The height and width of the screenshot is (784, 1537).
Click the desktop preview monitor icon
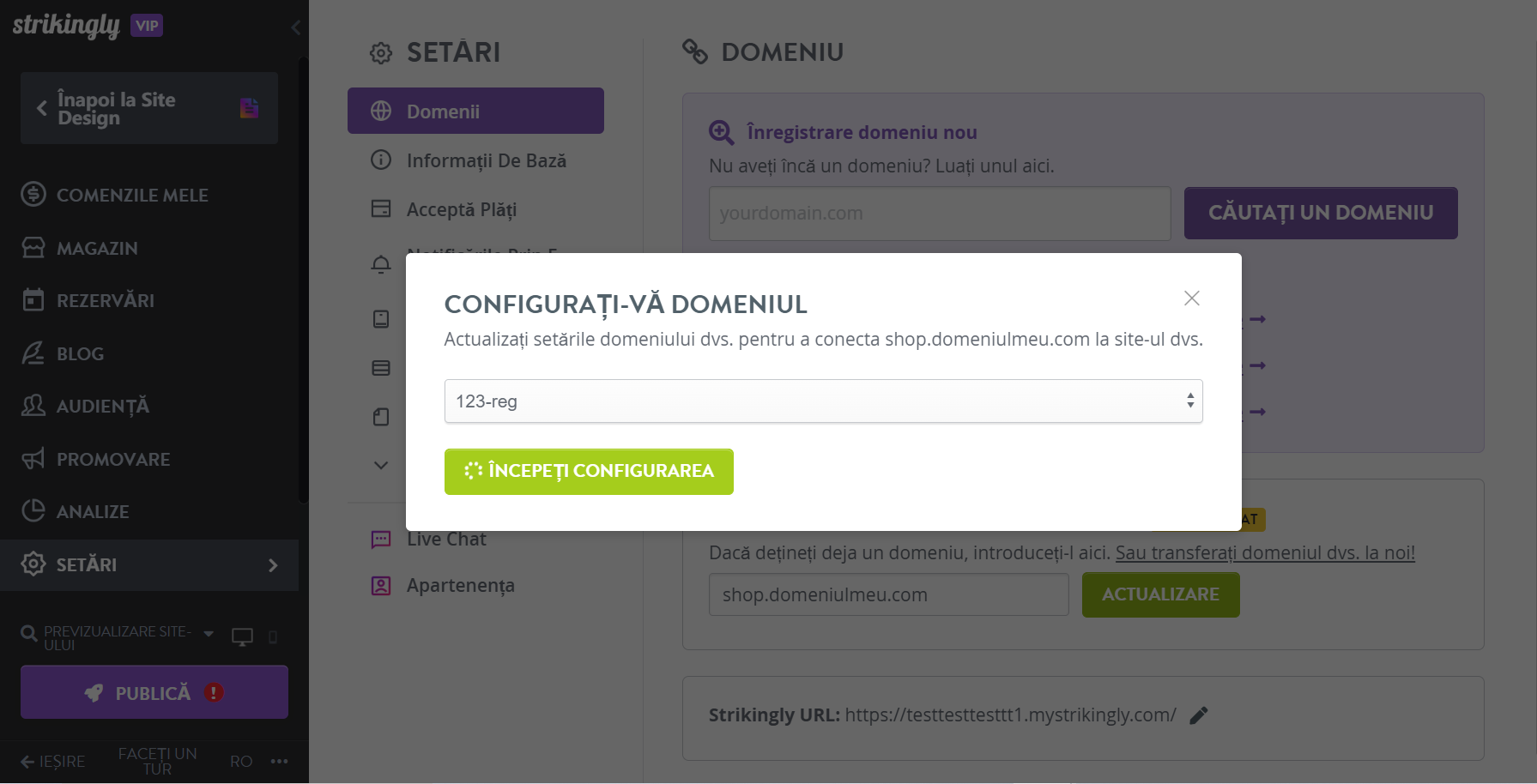[242, 636]
